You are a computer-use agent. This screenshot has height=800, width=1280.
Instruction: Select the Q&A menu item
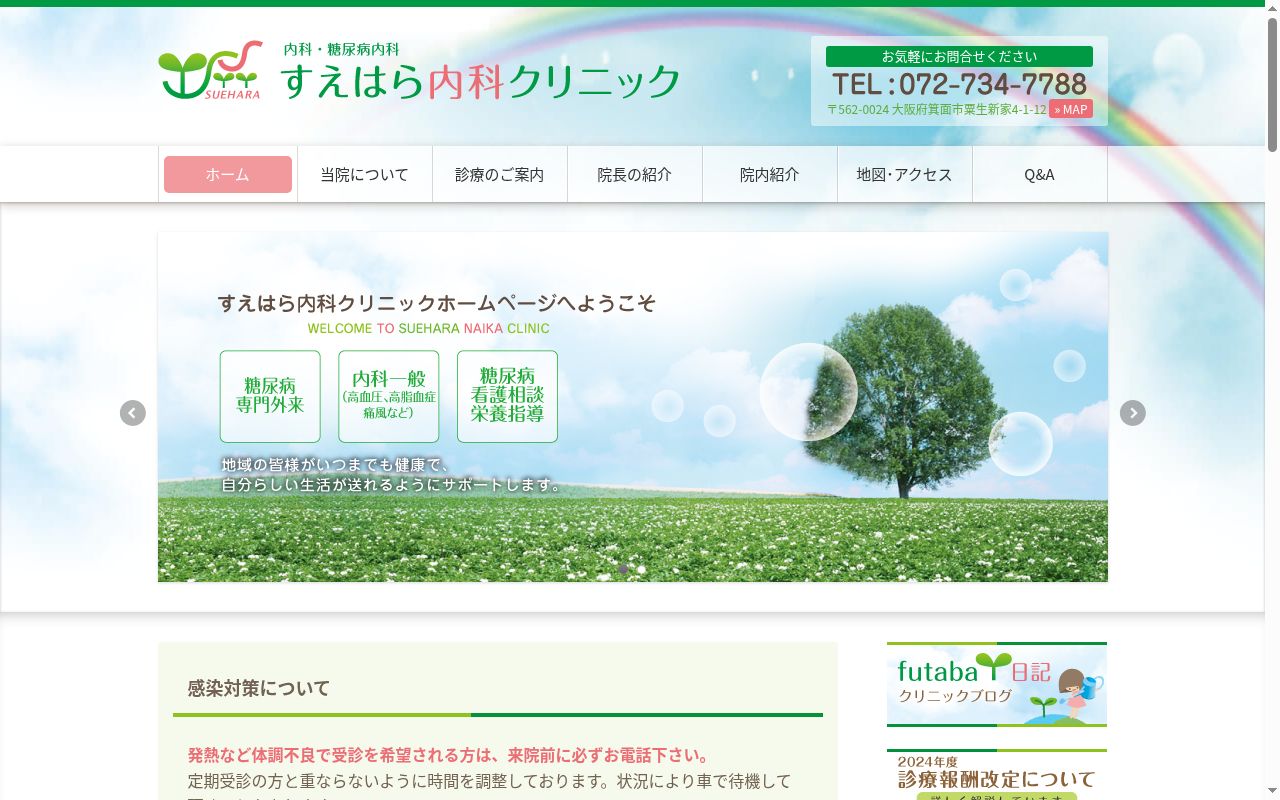[x=1039, y=174]
